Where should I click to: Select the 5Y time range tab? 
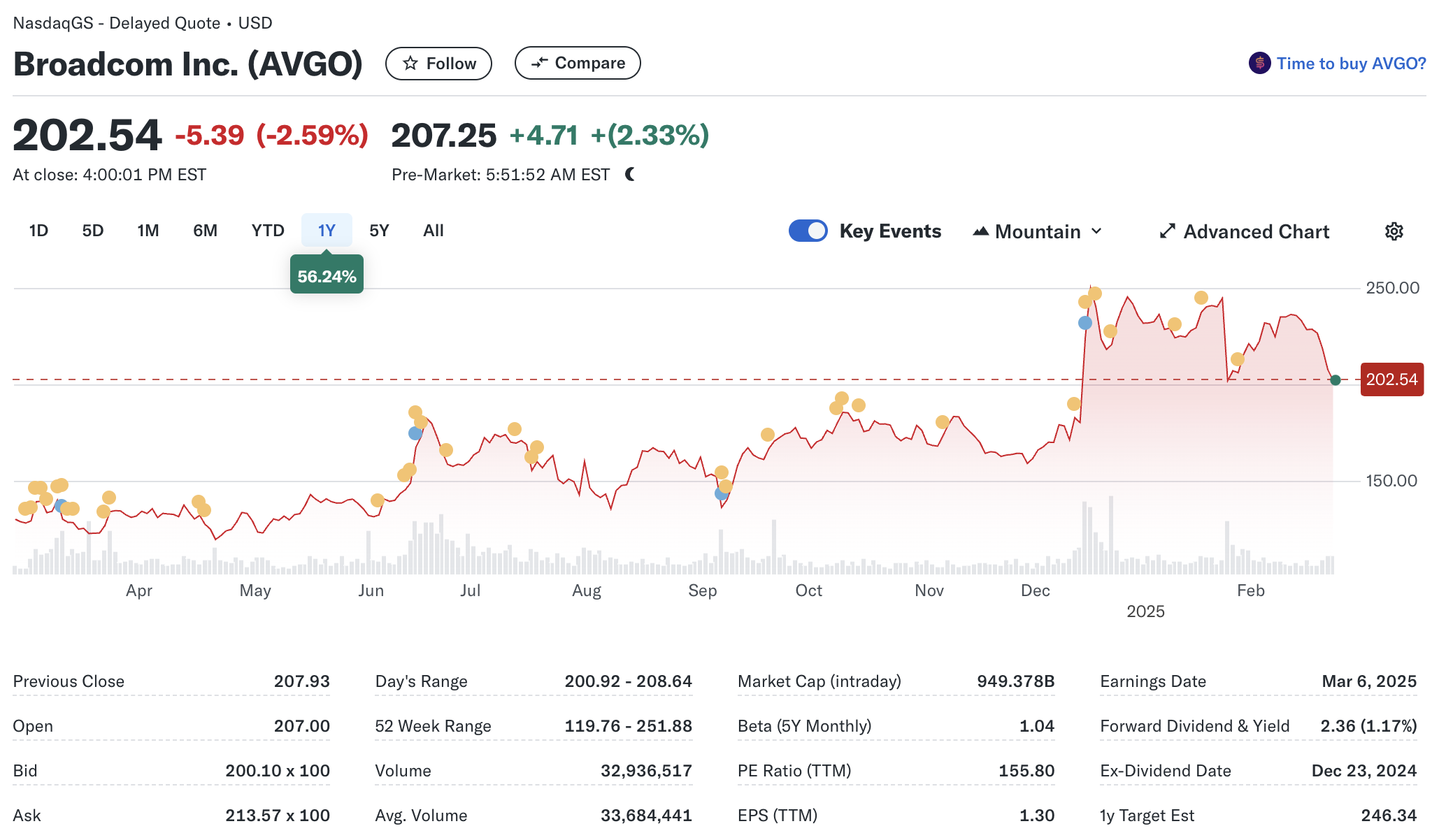[379, 231]
